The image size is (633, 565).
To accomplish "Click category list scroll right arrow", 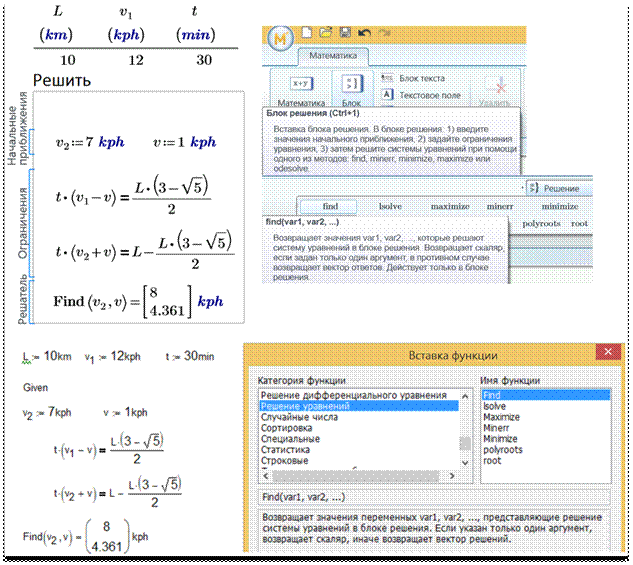I will coord(452,476).
